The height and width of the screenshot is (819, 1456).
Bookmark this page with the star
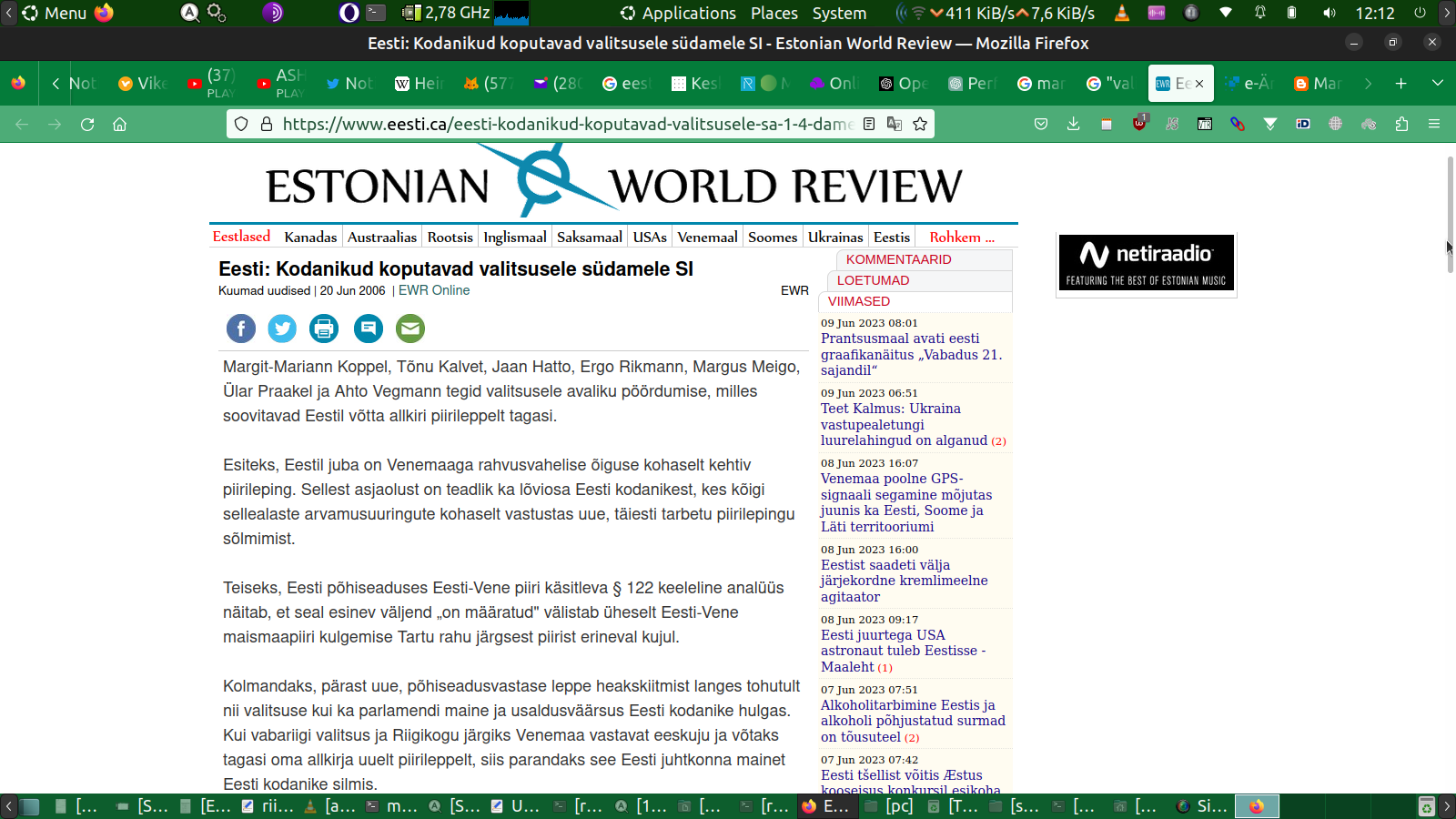point(920,125)
